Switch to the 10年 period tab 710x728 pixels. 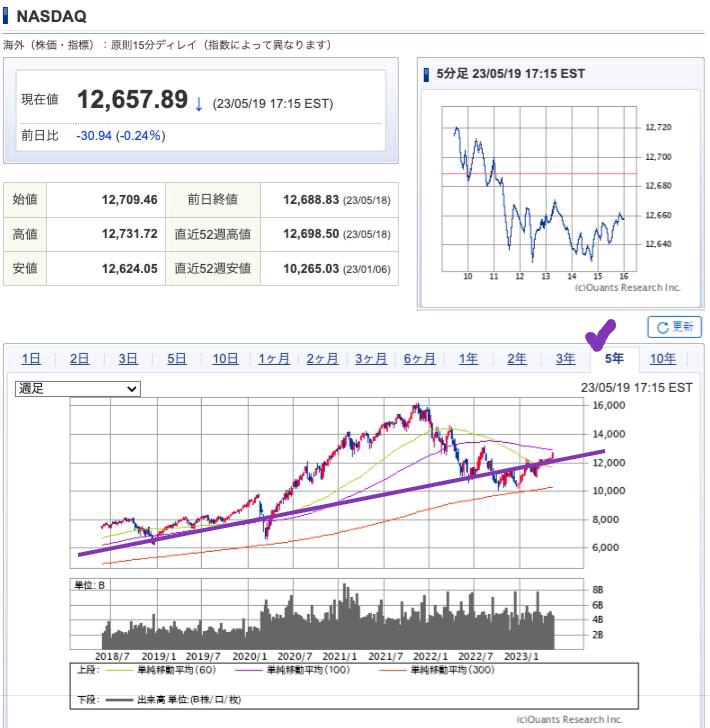pyautogui.click(x=662, y=359)
